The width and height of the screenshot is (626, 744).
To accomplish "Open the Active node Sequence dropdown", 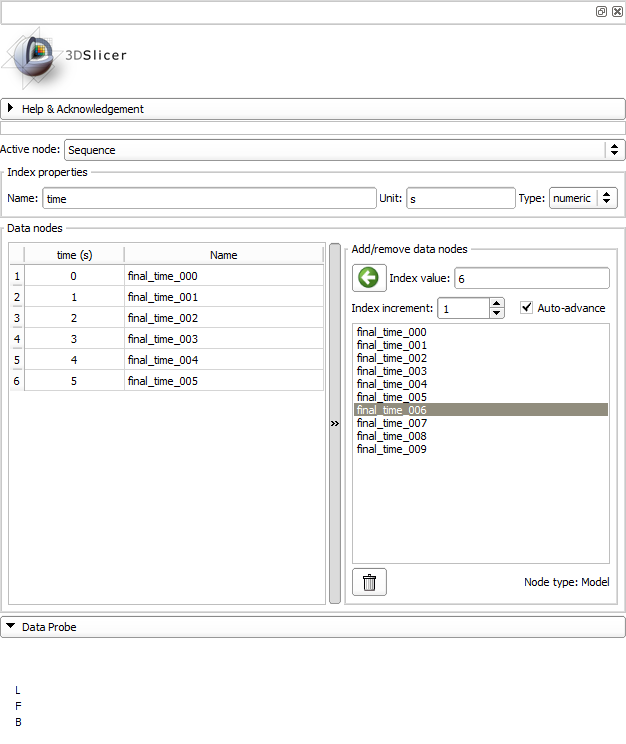I will [x=344, y=150].
